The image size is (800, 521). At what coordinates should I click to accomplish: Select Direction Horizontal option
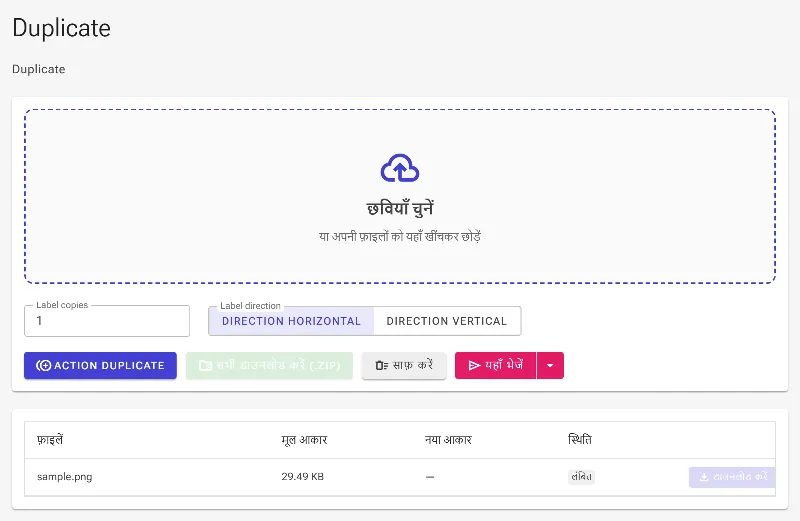click(x=291, y=321)
